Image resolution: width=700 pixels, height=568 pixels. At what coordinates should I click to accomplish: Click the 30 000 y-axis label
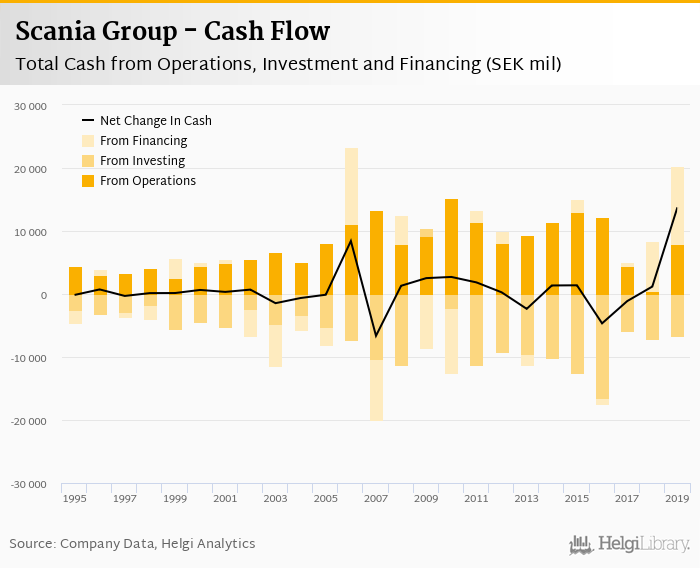pyautogui.click(x=29, y=106)
